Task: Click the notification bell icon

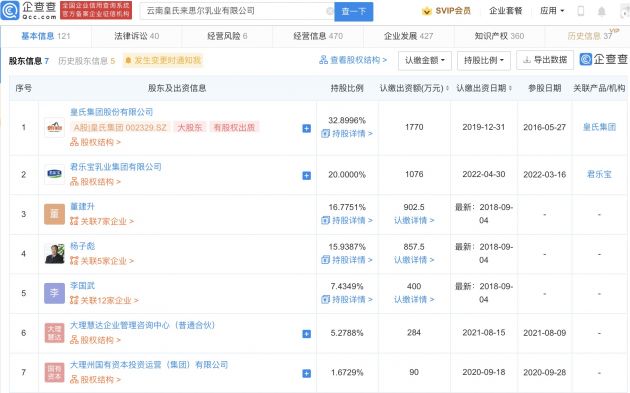Action: [x=601, y=11]
